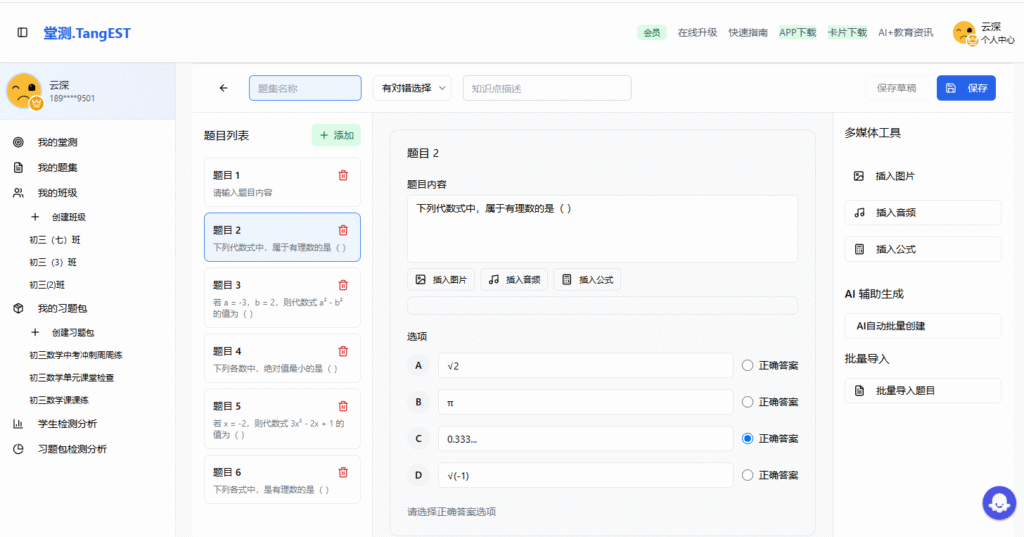Mark option D as 正确答案
This screenshot has width=1024, height=537.
tap(747, 476)
